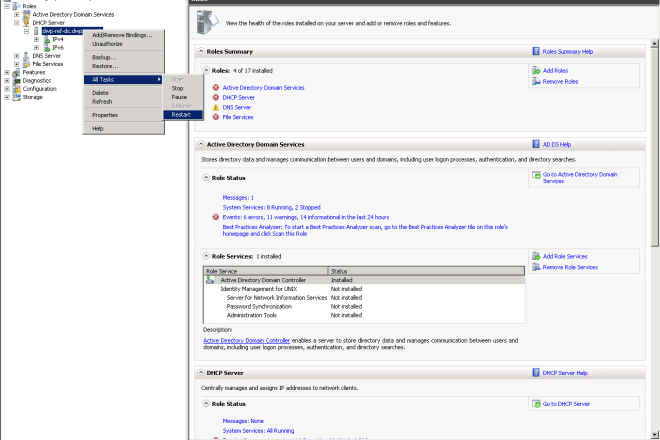
Task: Click the Go to DHCP Server icon
Action: [536, 404]
